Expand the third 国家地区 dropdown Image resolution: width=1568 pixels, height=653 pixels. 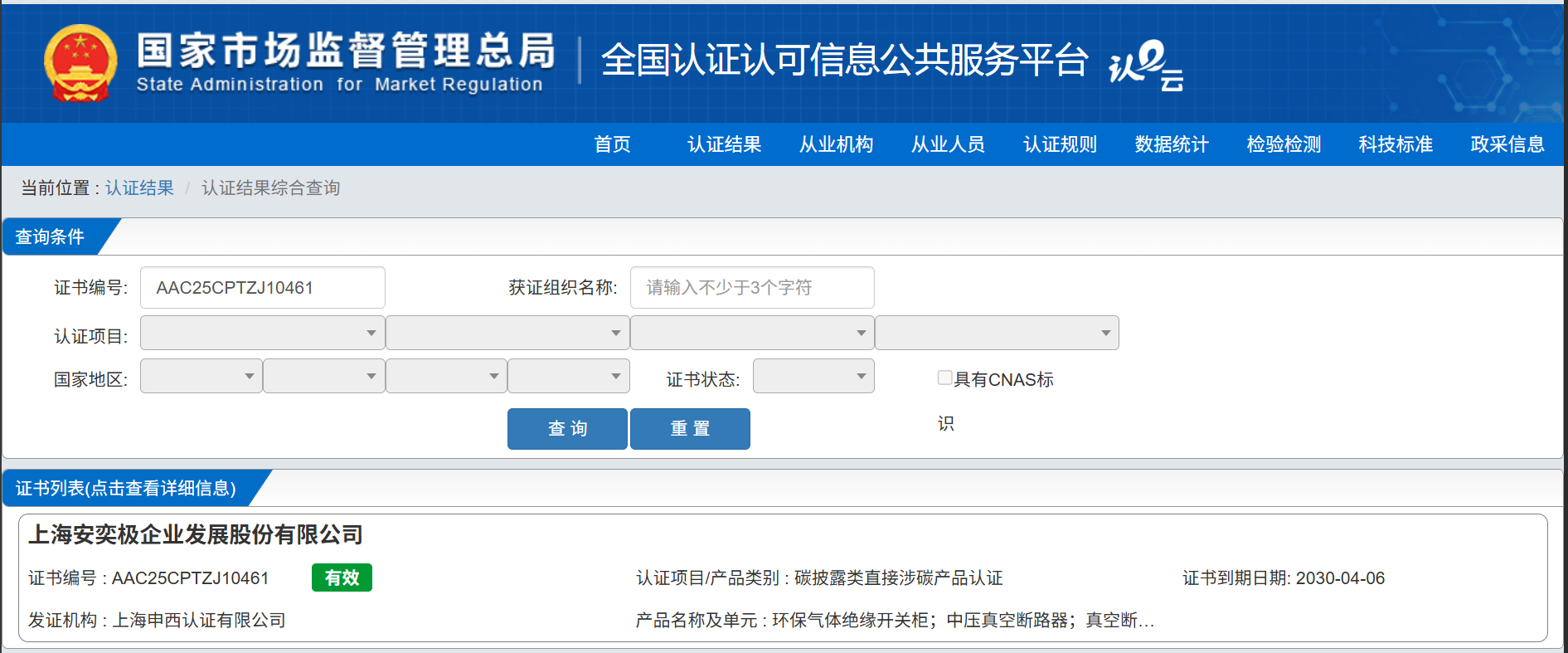pyautogui.click(x=447, y=376)
